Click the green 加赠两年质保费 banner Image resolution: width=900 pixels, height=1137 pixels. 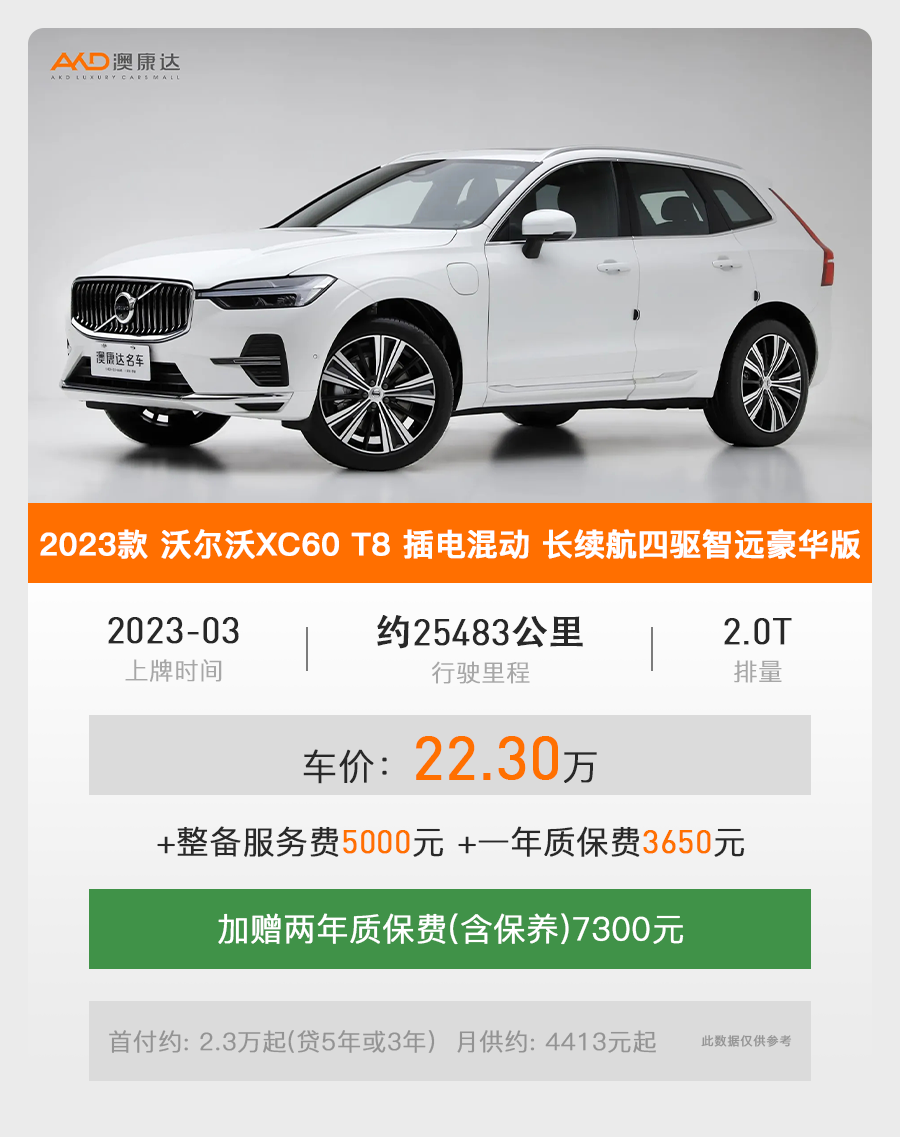click(450, 929)
